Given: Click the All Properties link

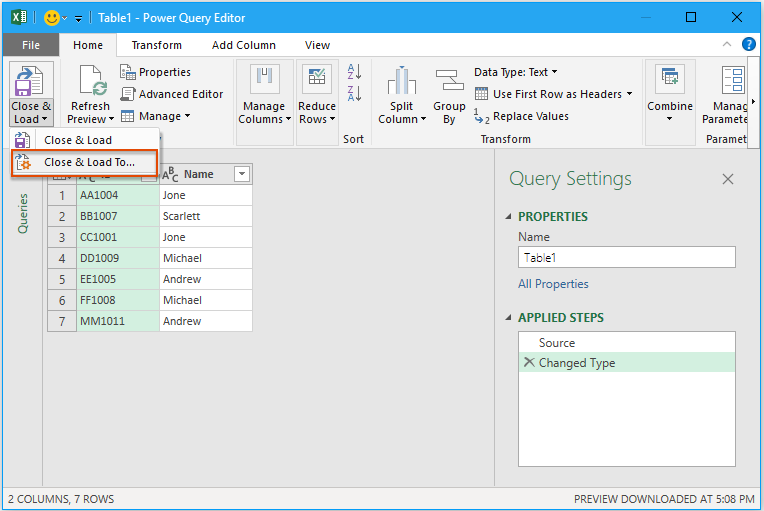Looking at the screenshot, I should 553,284.
